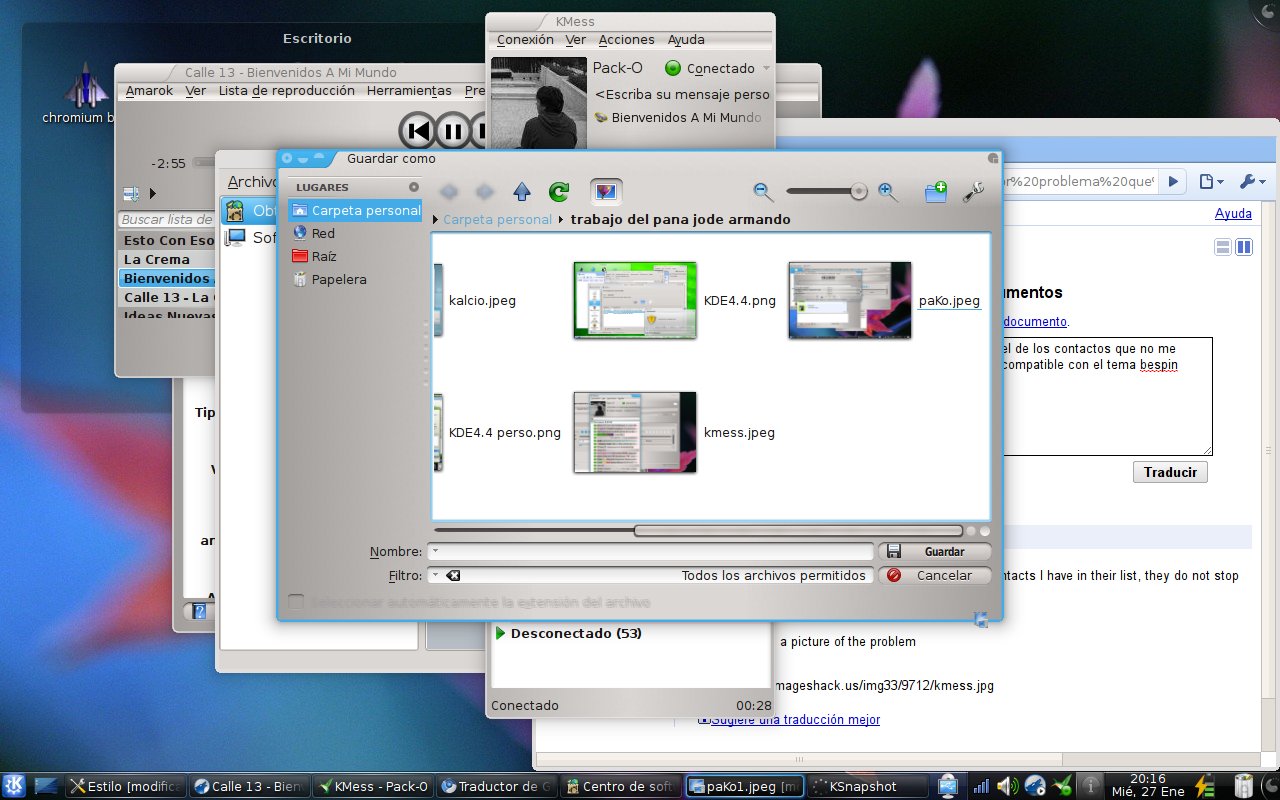Select the file name kalcio.jpeg
Image resolution: width=1280 pixels, height=800 pixels.
point(482,300)
